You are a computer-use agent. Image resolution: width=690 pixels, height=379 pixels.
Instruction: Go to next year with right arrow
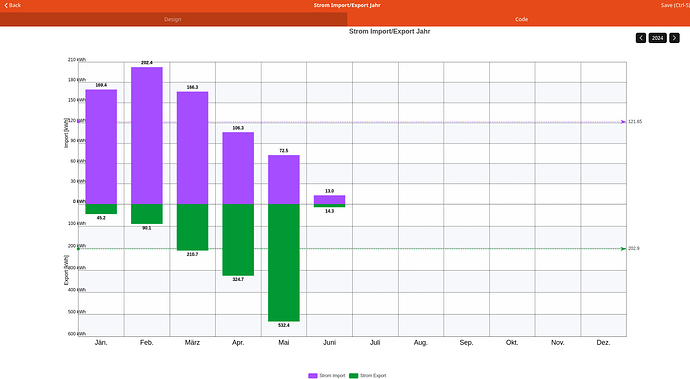(x=674, y=38)
